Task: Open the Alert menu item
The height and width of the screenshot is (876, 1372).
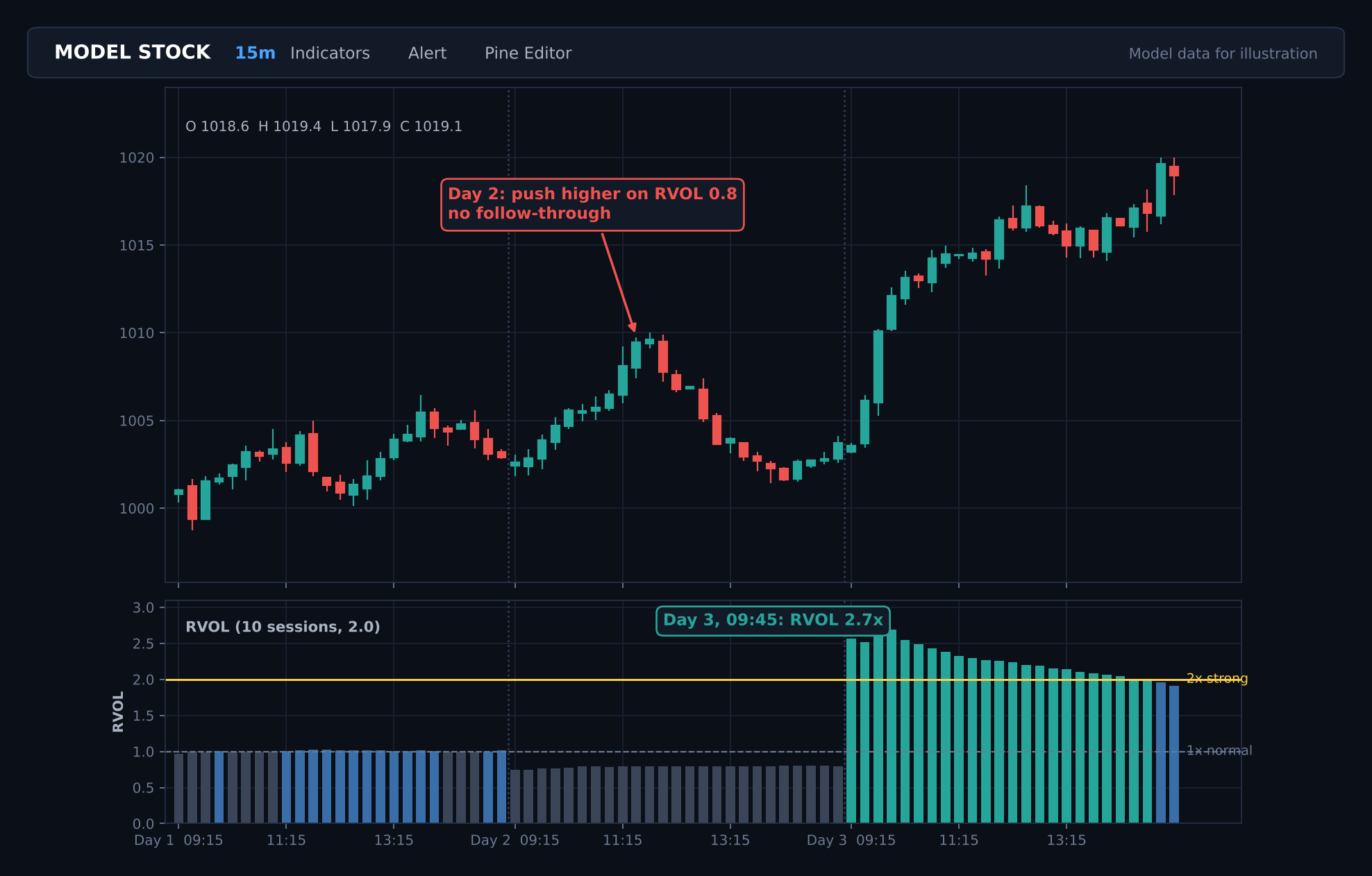Action: (427, 53)
